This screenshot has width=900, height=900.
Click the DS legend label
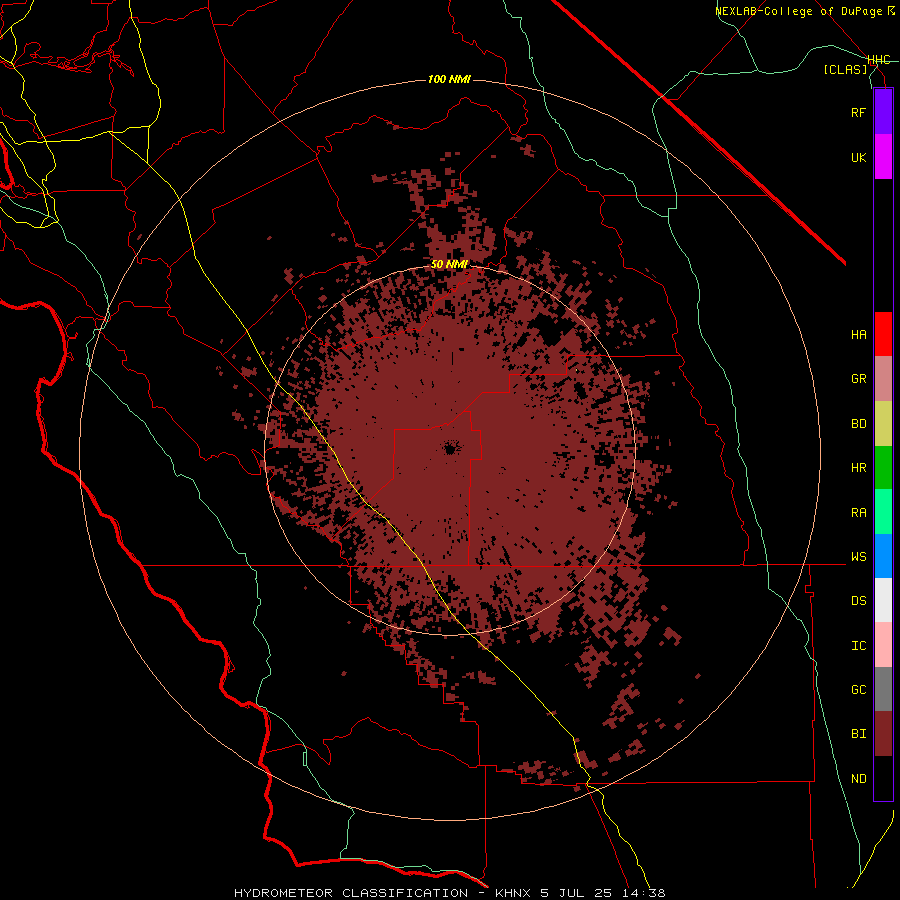858,601
